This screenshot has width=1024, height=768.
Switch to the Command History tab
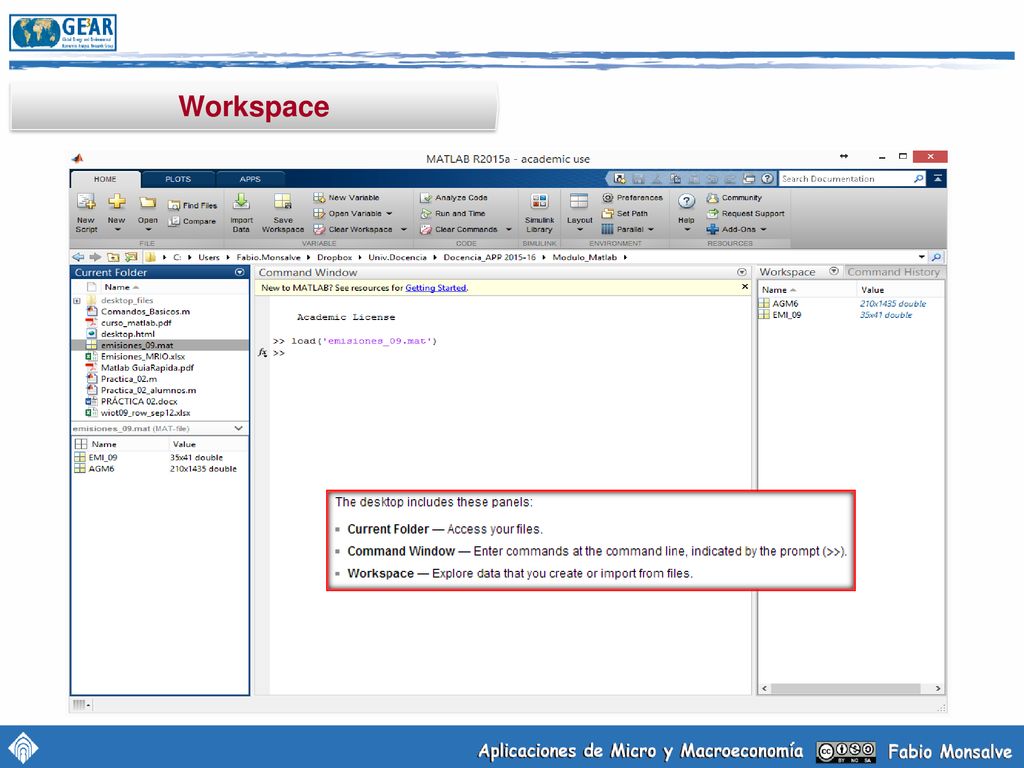click(x=893, y=272)
